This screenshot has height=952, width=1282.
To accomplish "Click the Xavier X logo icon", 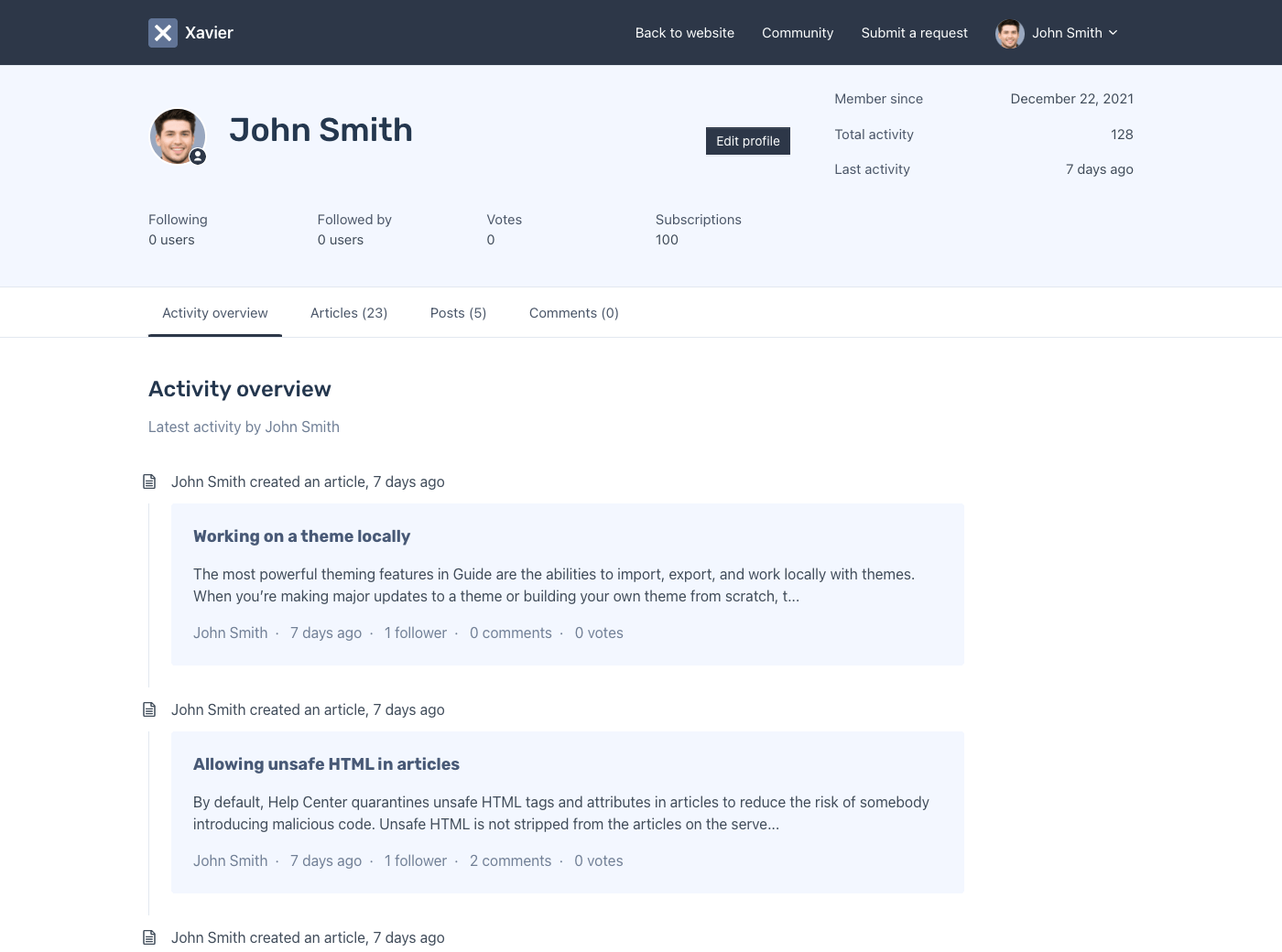I will coord(163,33).
